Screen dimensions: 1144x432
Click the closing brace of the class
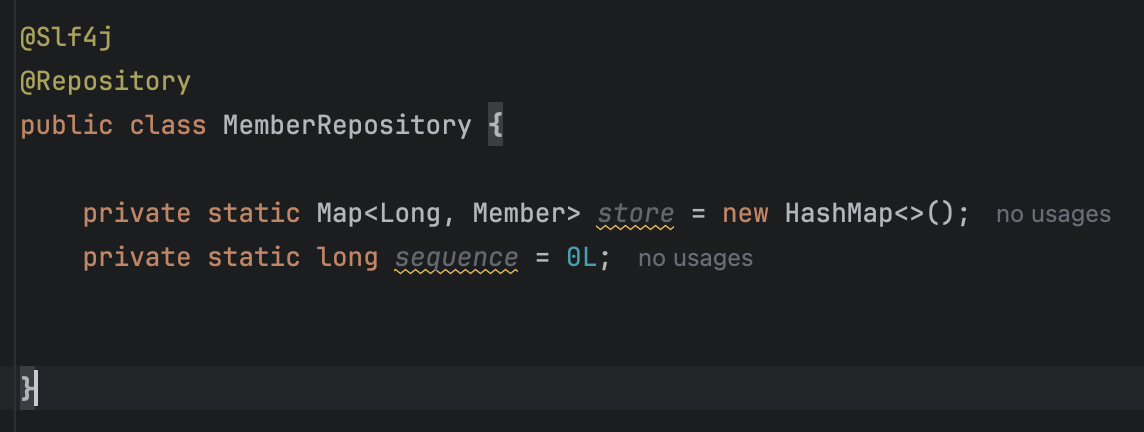(x=27, y=387)
